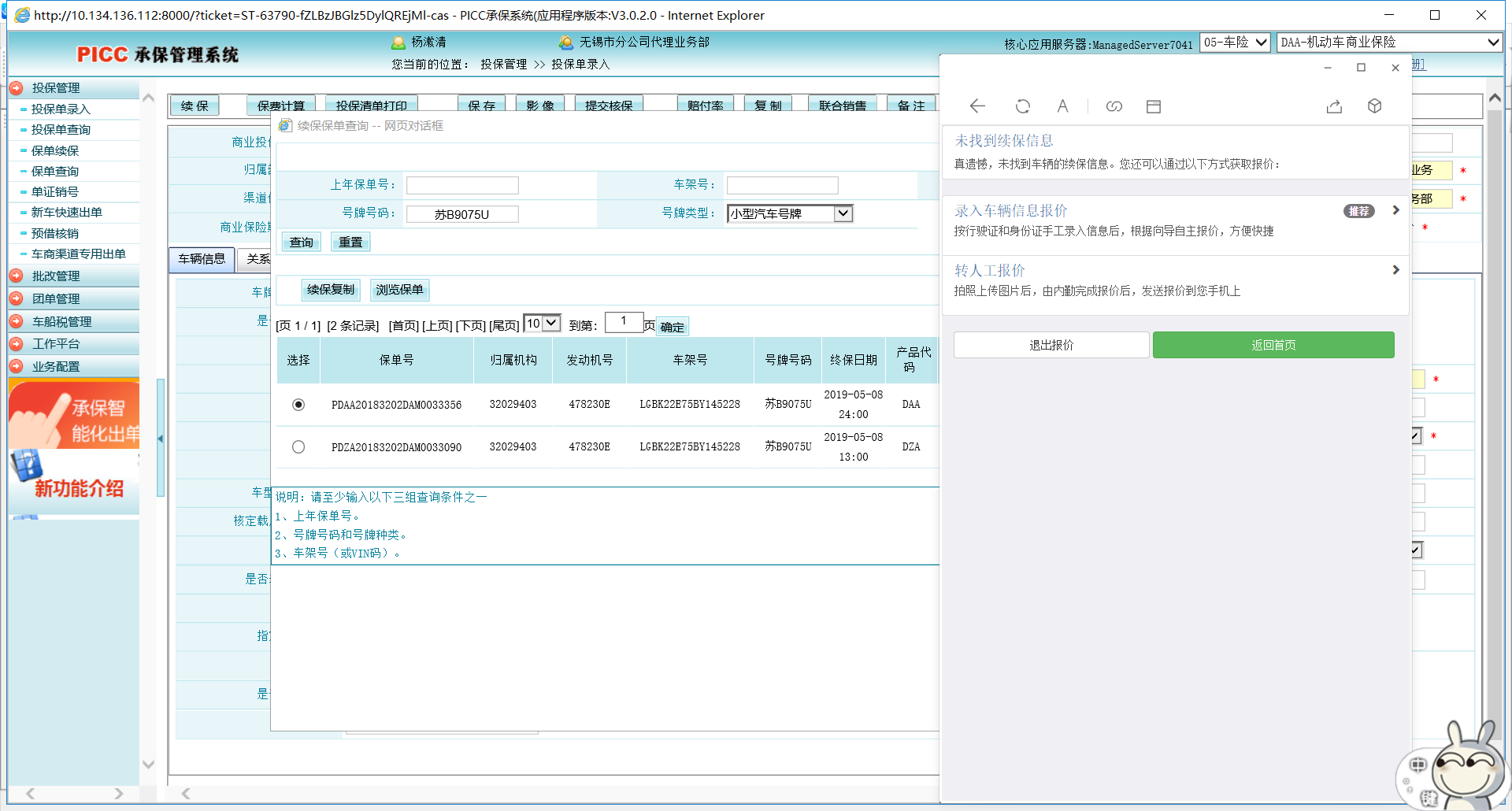Click the share arrow icon
Viewport: 1512px width, 811px height.
(1334, 106)
